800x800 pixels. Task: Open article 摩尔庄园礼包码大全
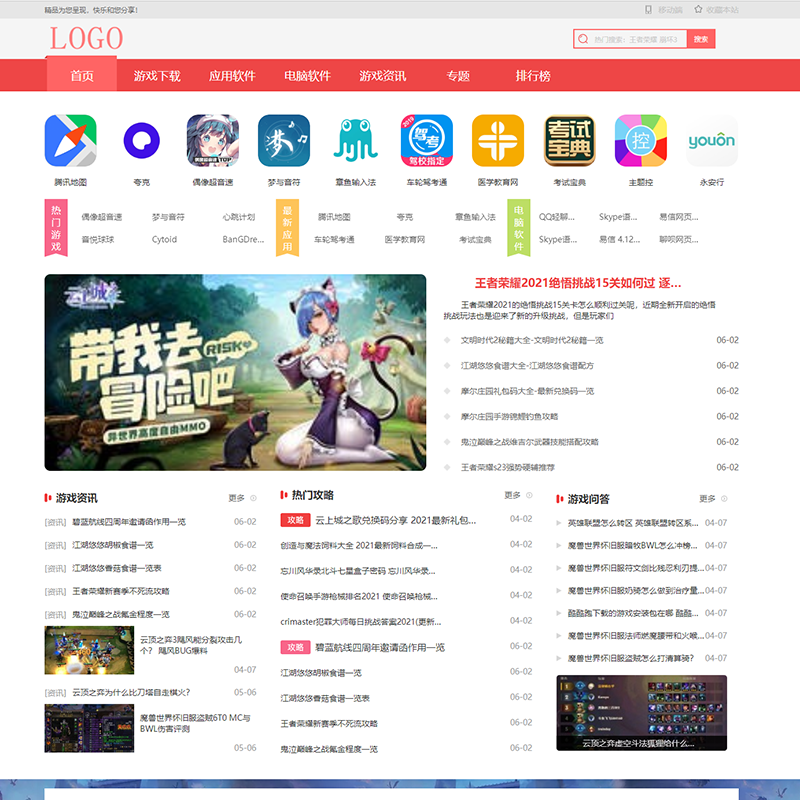(527, 391)
